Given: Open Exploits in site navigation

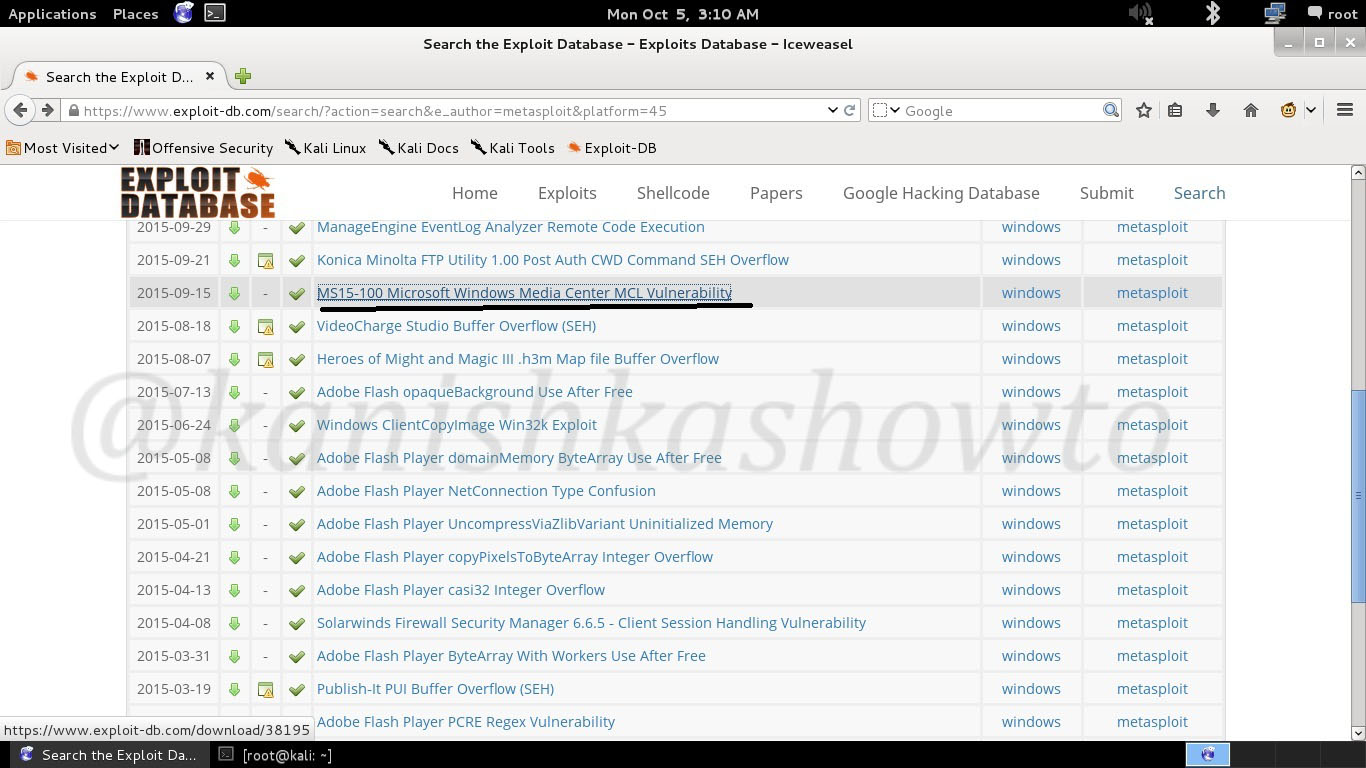Looking at the screenshot, I should point(567,193).
